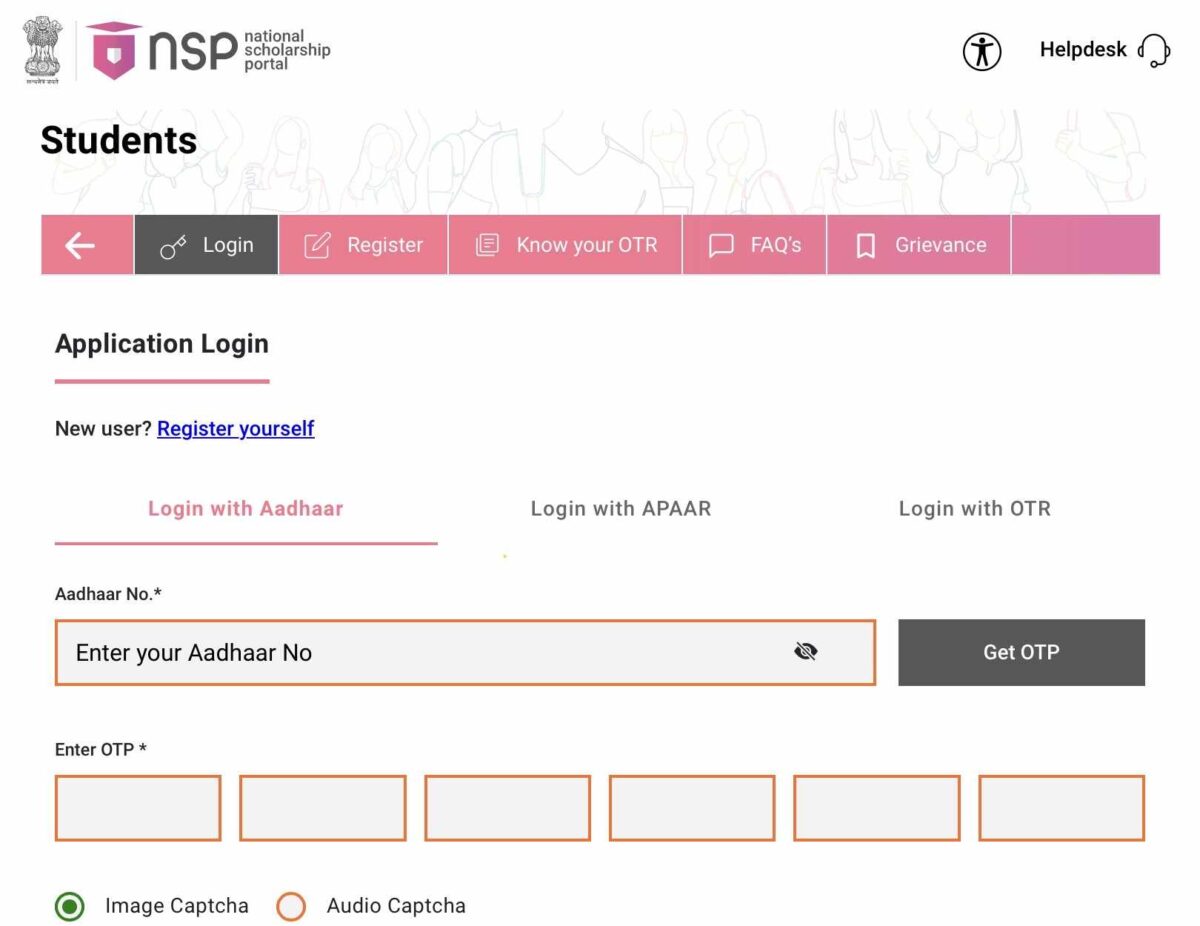This screenshot has width=1200, height=926.
Task: Open the Login menu item
Action: [206, 245]
